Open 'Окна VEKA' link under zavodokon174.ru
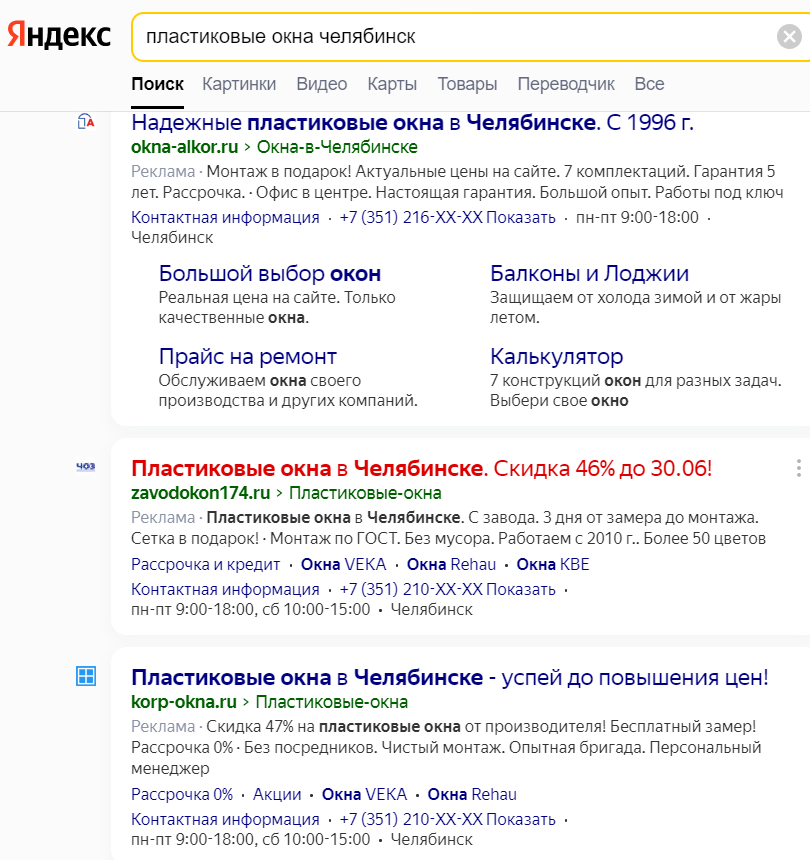The image size is (810, 860). 343,564
